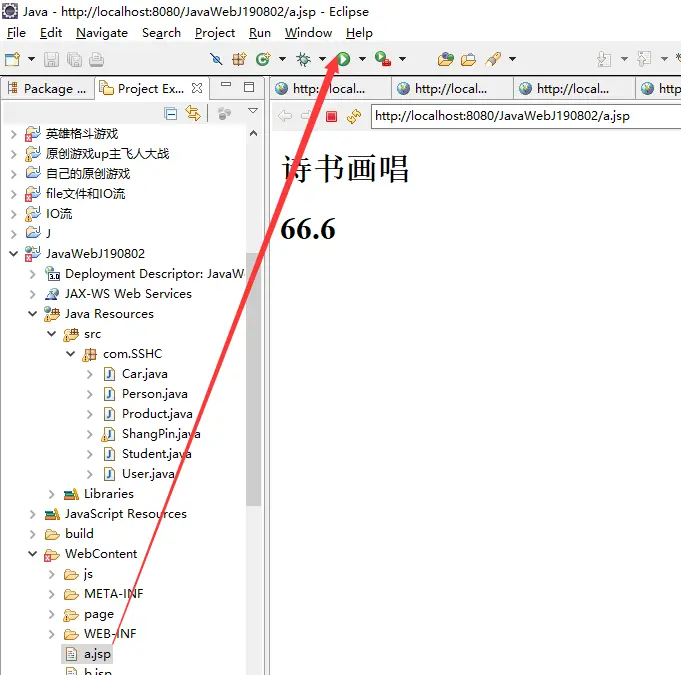Open the Run menu
The height and width of the screenshot is (675, 681).
260,33
